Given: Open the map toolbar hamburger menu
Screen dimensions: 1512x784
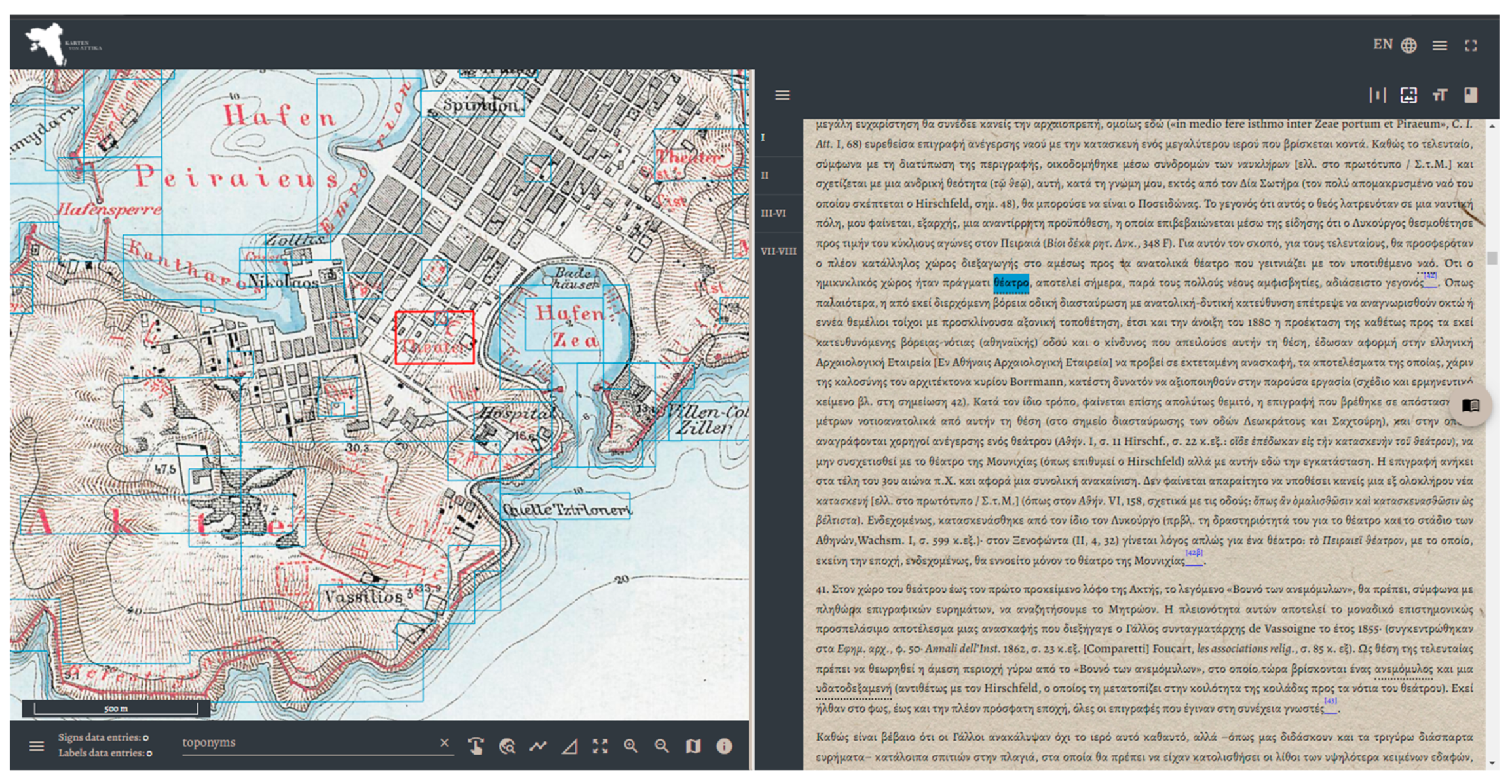Looking at the screenshot, I should [37, 746].
